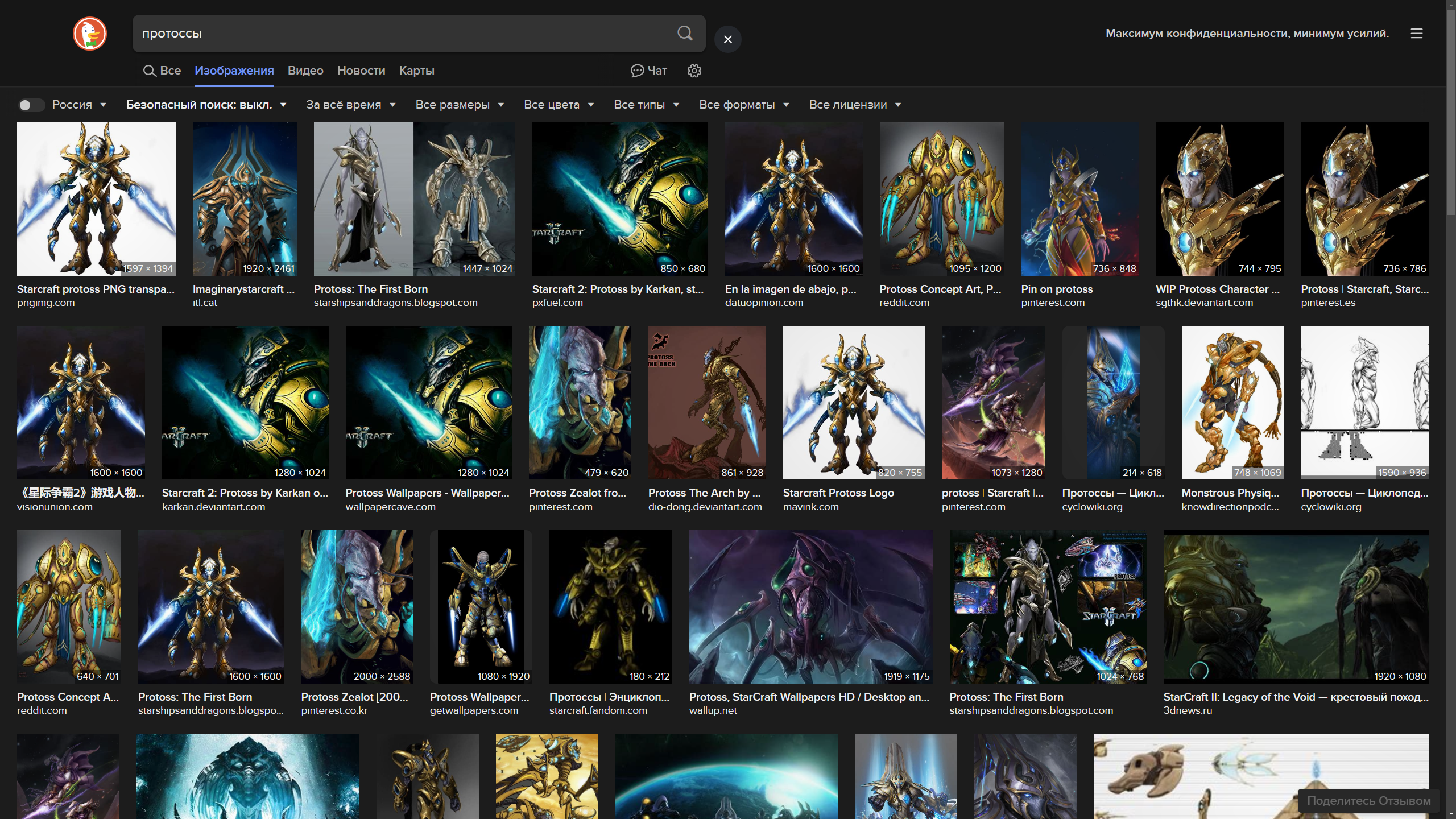This screenshot has width=1456, height=819.
Task: Expand the Россия region dropdown
Action: 80,105
